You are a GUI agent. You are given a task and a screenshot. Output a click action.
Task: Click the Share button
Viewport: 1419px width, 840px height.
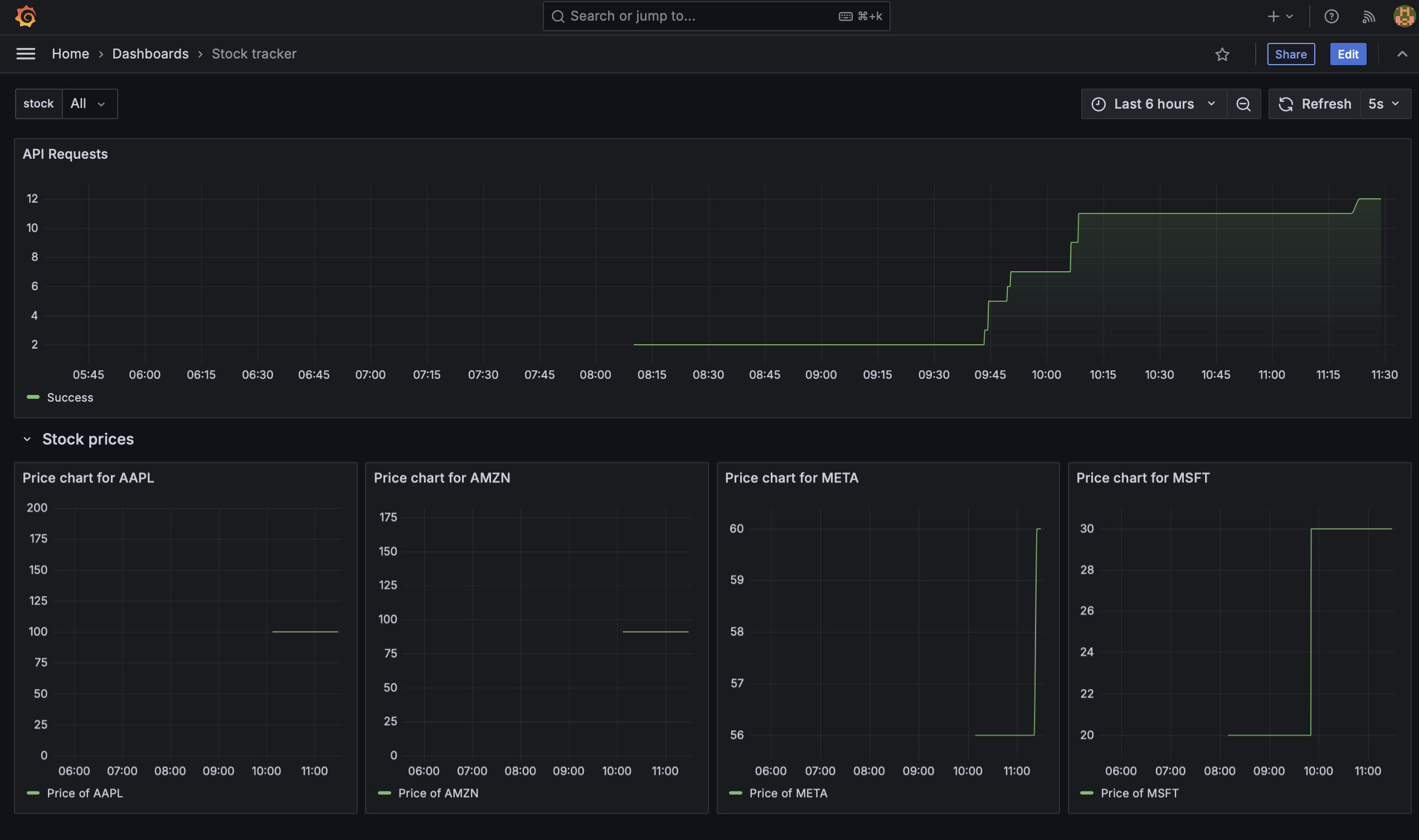click(x=1290, y=55)
